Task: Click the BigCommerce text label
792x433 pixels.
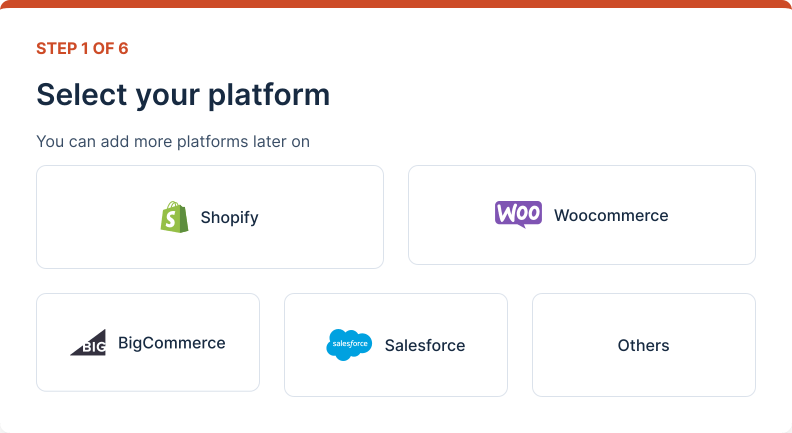Action: point(172,343)
